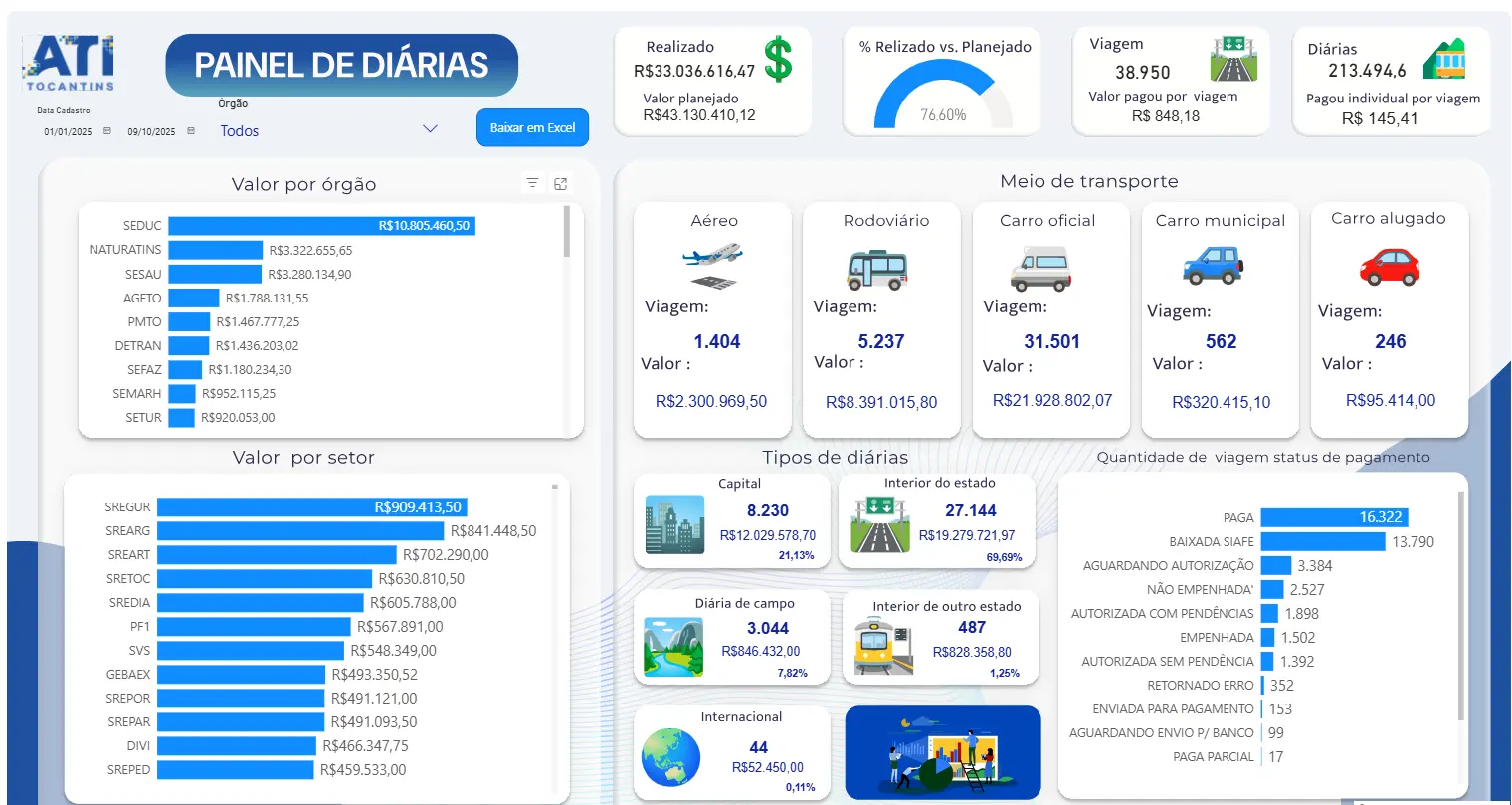Click the ATI Tocantins logo
1512x805 pixels.
pyautogui.click(x=68, y=60)
